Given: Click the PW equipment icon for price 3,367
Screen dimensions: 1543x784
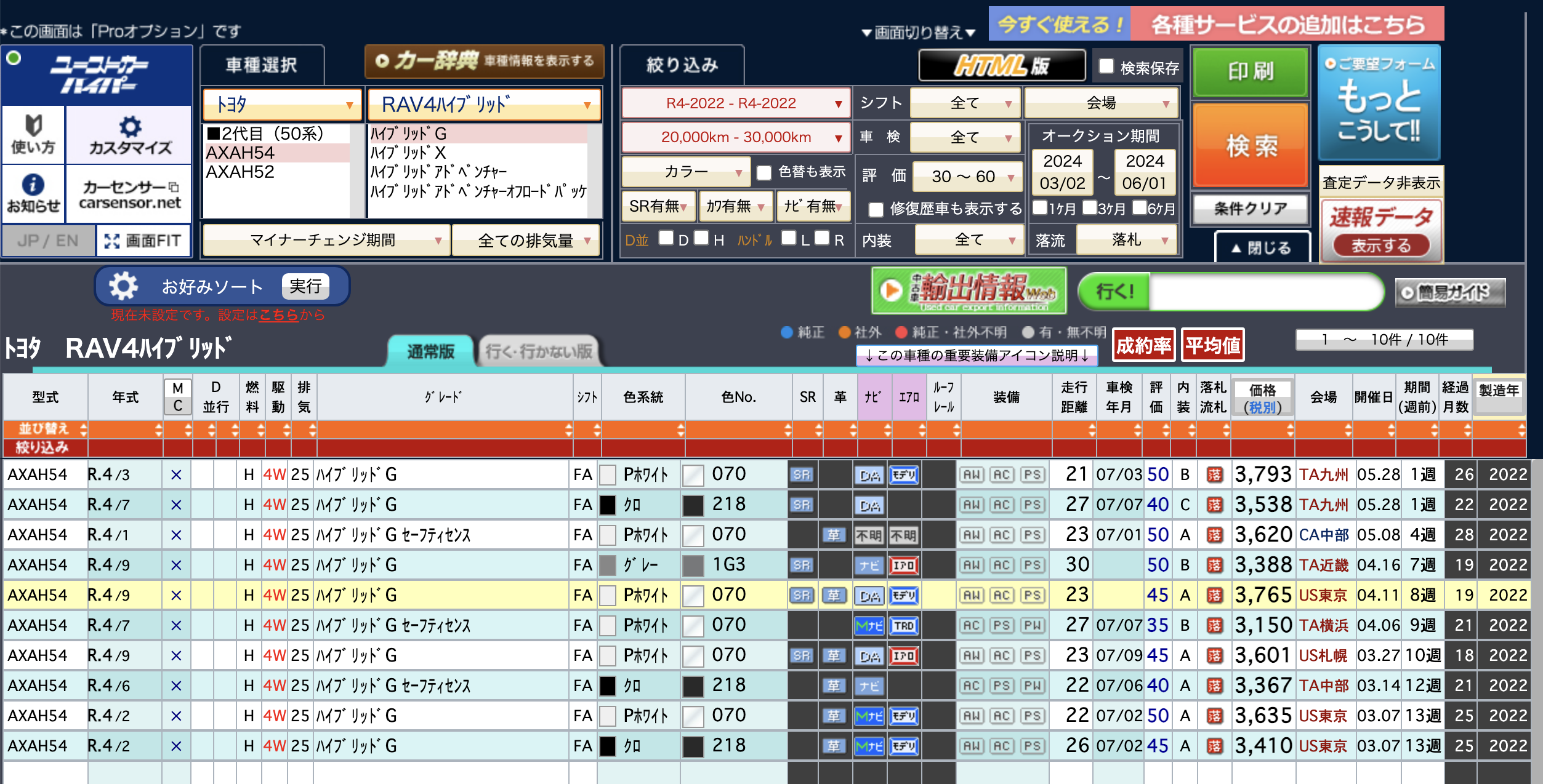Looking at the screenshot, I should [x=1032, y=686].
